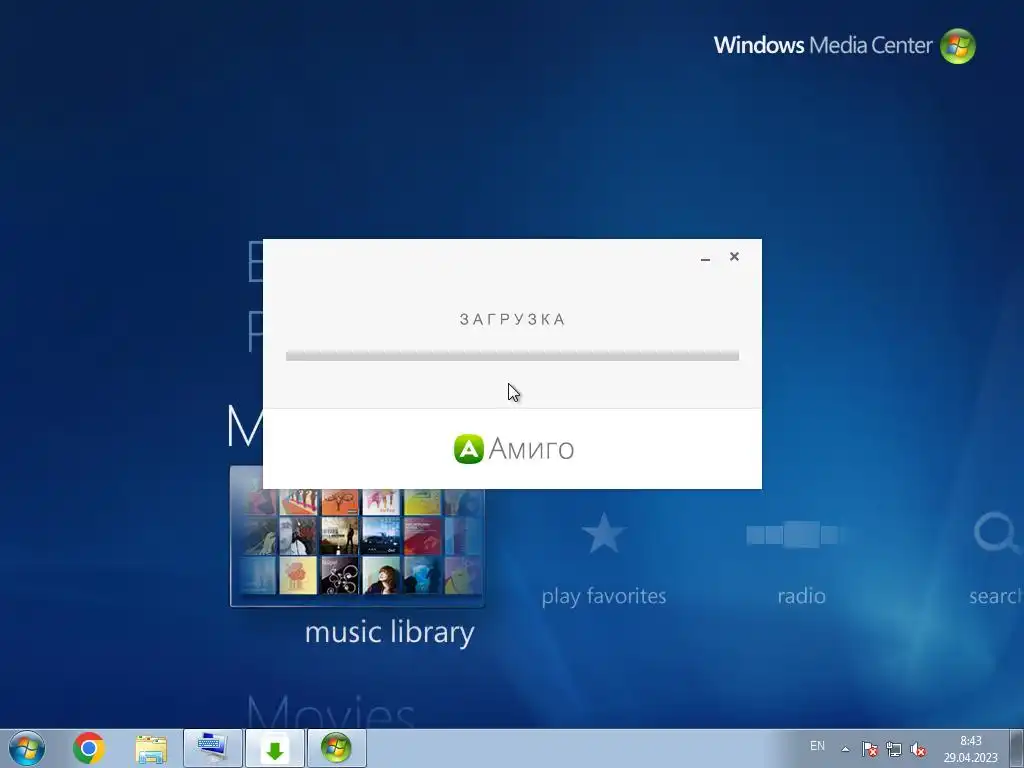Viewport: 1024px width, 768px height.
Task: Select radio in Media Center
Action: pyautogui.click(x=801, y=596)
